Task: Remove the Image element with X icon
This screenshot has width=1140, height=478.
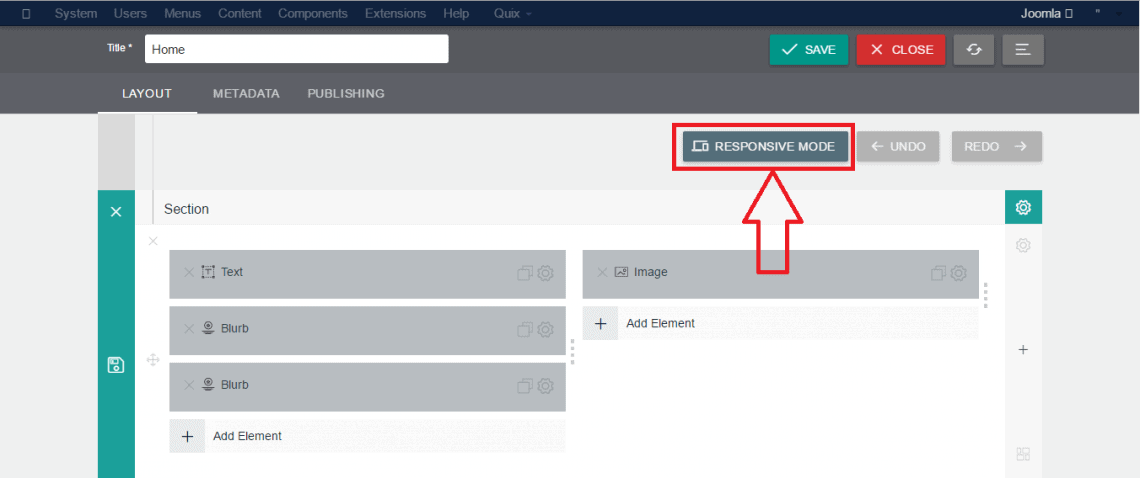Action: [602, 272]
